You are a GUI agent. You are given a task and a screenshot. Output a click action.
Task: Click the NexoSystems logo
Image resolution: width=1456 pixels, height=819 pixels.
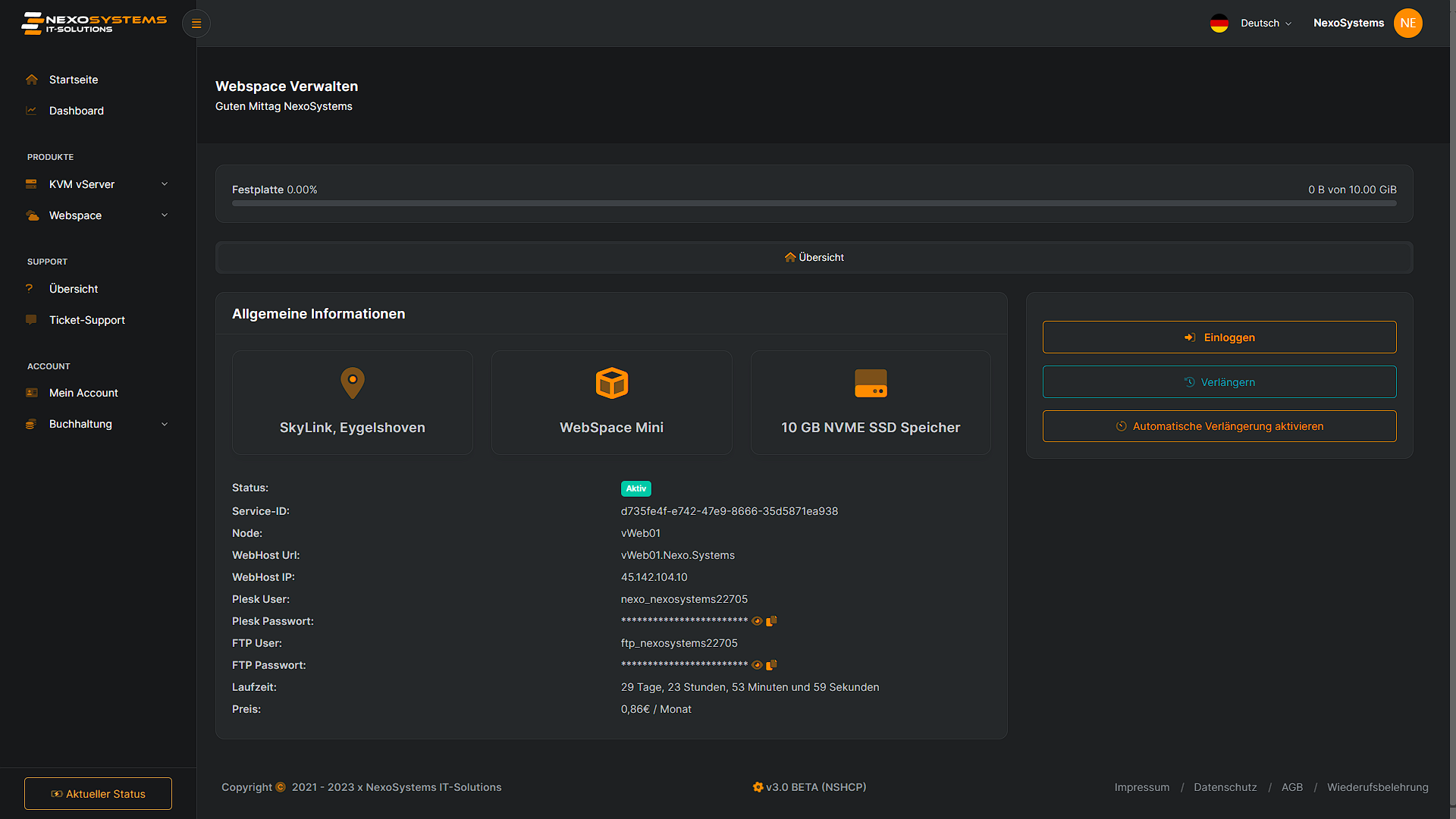[94, 24]
